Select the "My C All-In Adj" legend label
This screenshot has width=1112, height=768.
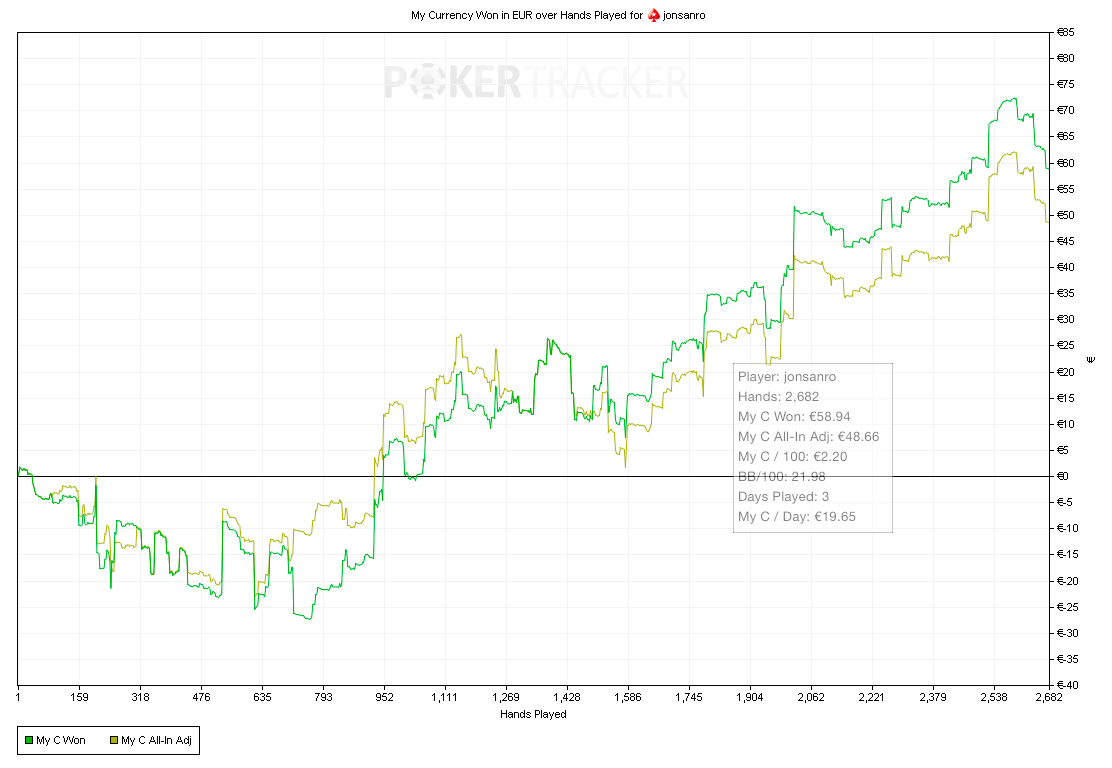[x=157, y=740]
